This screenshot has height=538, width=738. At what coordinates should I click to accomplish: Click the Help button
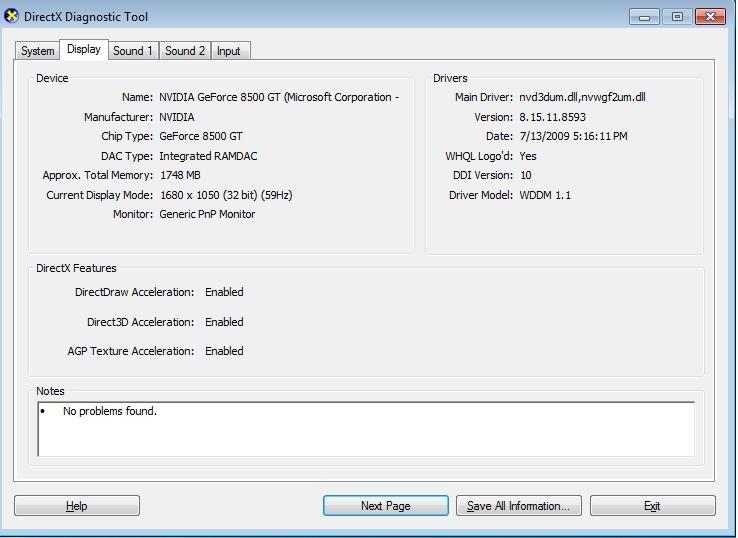click(77, 506)
